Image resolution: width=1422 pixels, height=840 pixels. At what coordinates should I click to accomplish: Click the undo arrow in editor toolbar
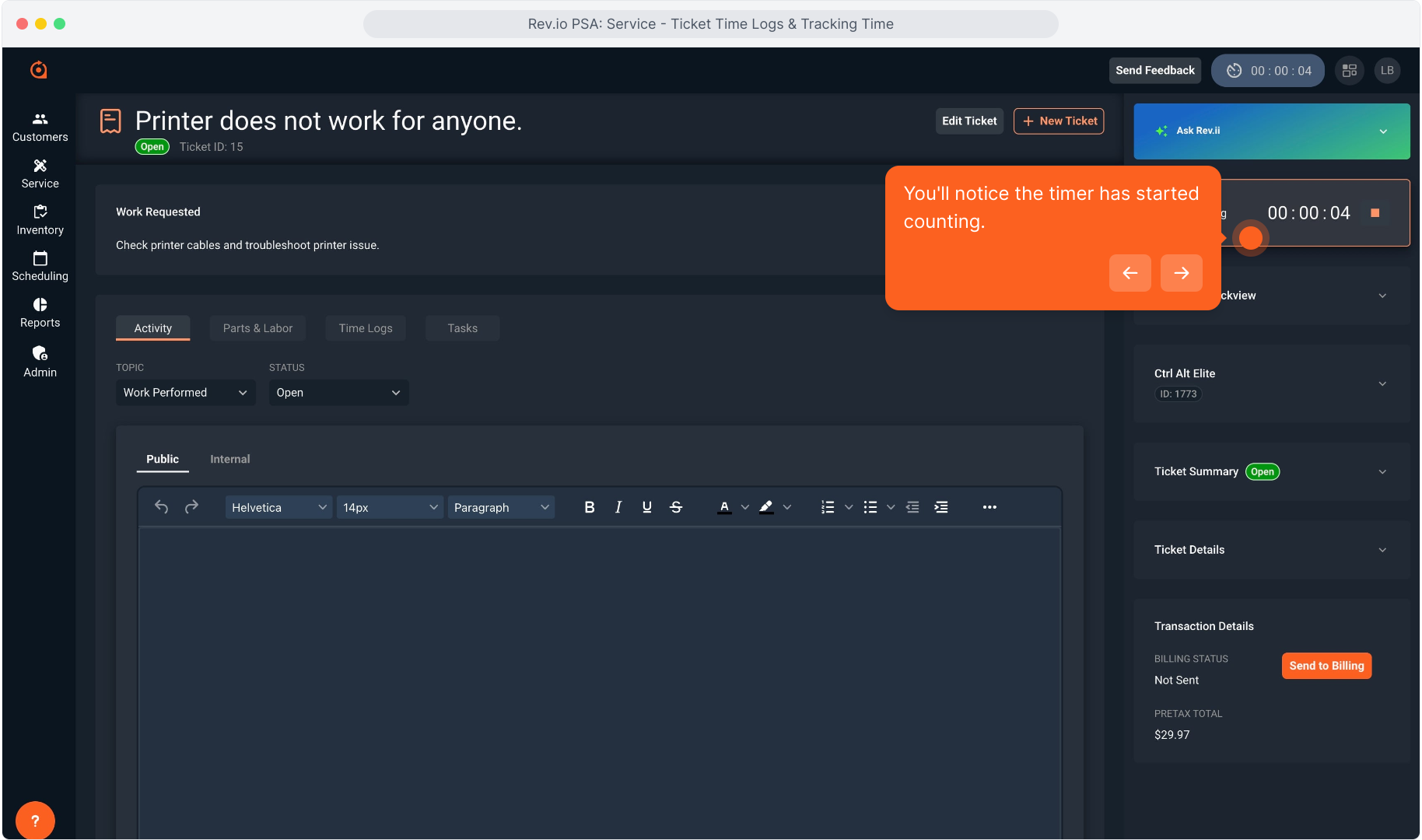162,507
